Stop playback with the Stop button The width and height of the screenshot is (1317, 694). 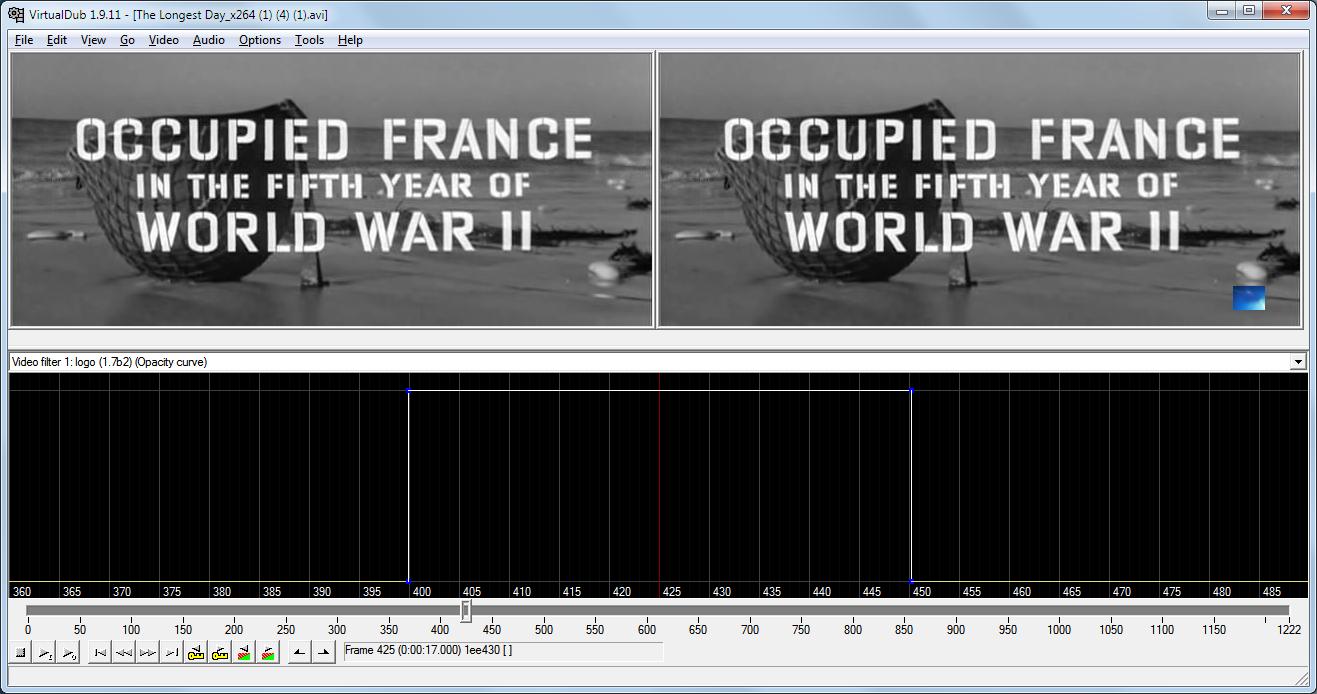click(x=20, y=653)
